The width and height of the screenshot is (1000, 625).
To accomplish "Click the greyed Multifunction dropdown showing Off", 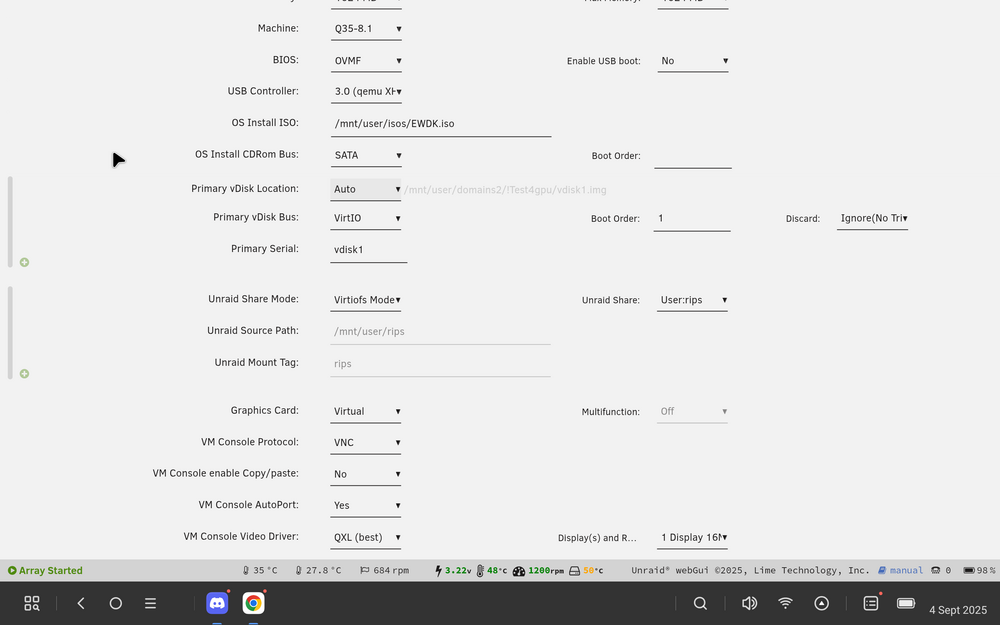I will tap(693, 412).
